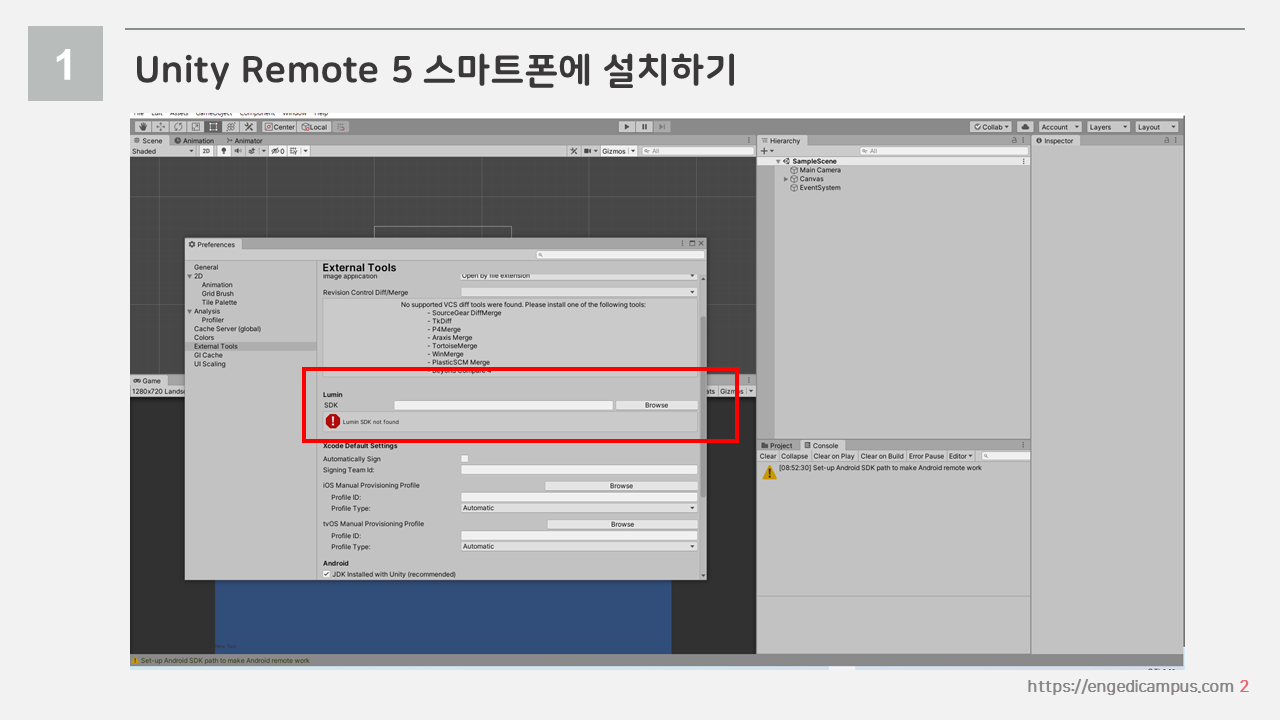Open the Layout dropdown
The image size is (1280, 720).
(x=1156, y=127)
